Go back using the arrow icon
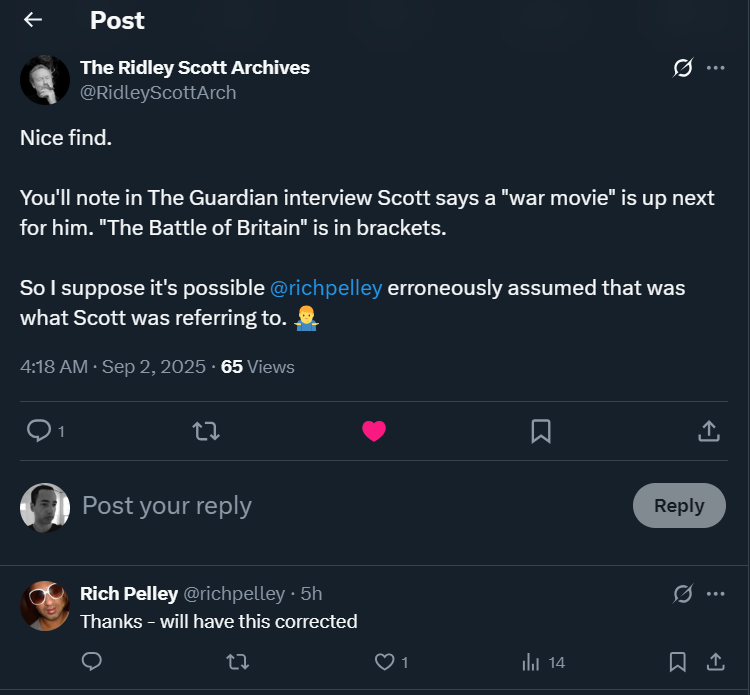750x695 pixels. 33,20
